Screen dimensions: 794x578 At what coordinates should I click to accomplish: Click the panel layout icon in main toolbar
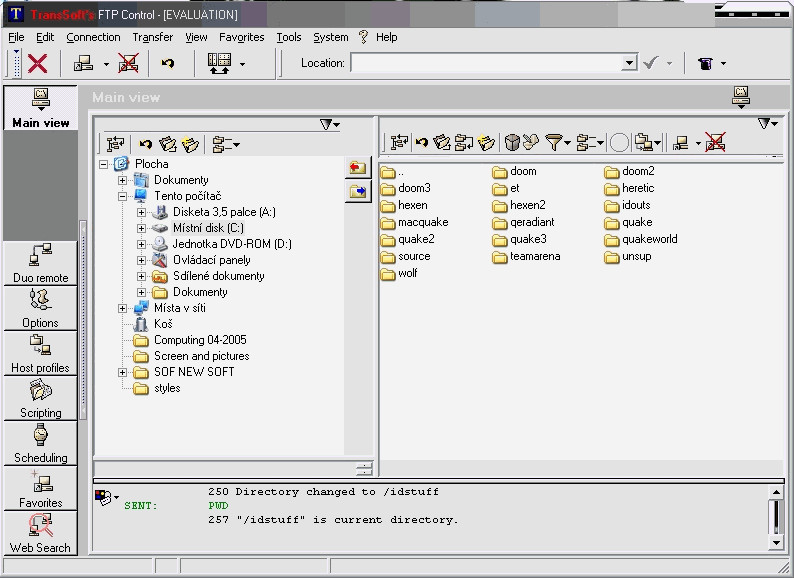point(219,63)
